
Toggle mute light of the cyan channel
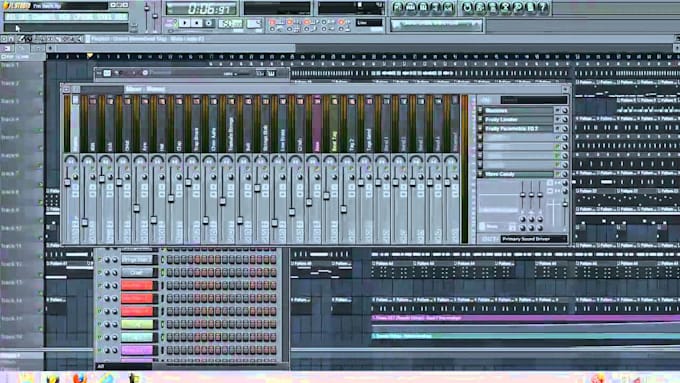(100, 337)
